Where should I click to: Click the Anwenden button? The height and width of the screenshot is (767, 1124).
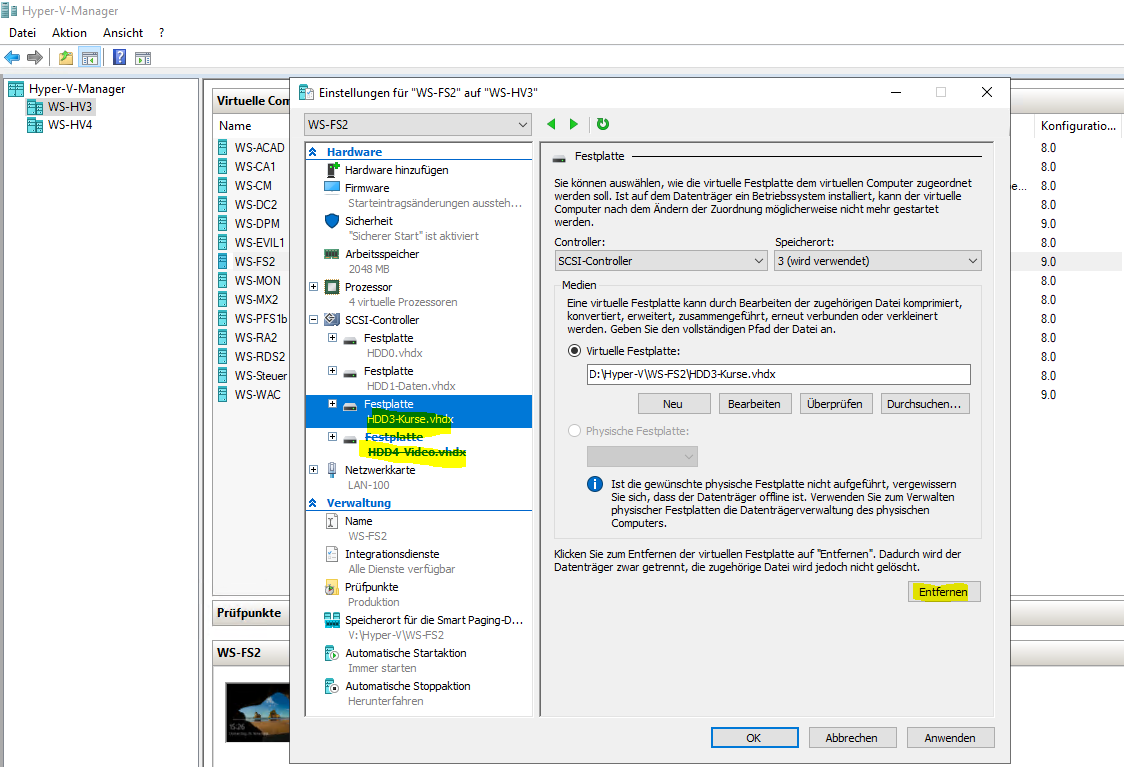coord(951,738)
